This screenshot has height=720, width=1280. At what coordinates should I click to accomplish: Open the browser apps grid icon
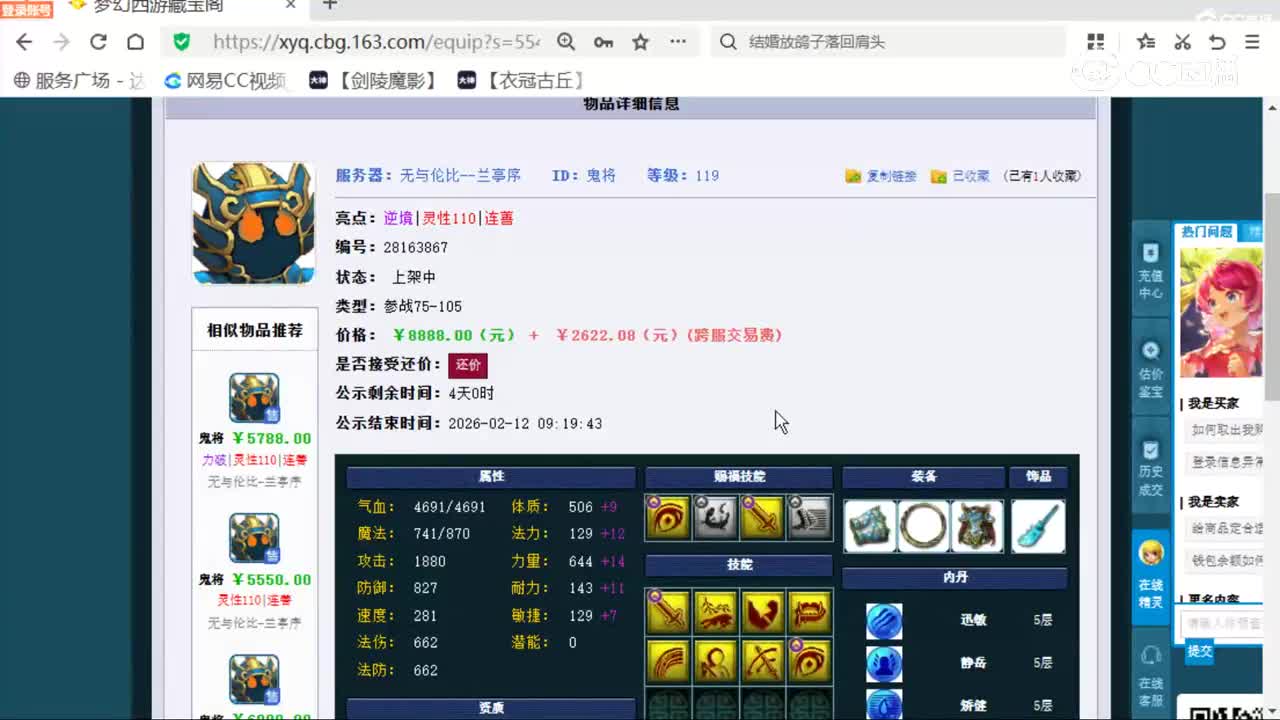click(x=1096, y=42)
